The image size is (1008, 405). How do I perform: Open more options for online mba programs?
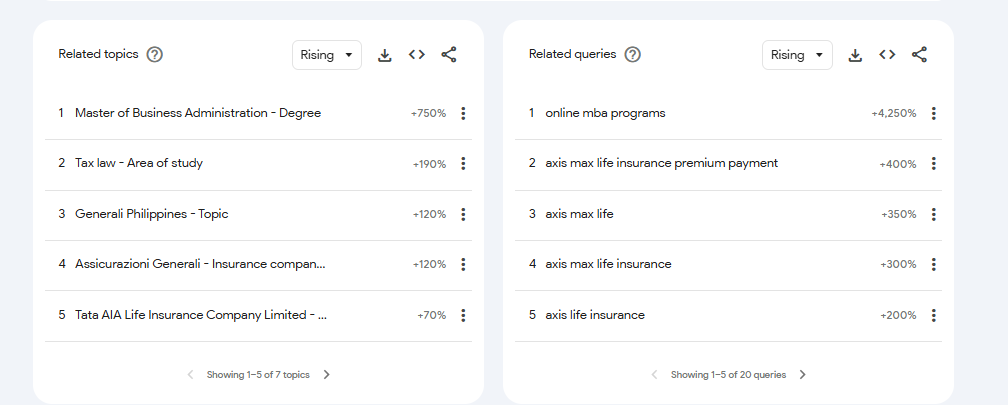(x=933, y=114)
